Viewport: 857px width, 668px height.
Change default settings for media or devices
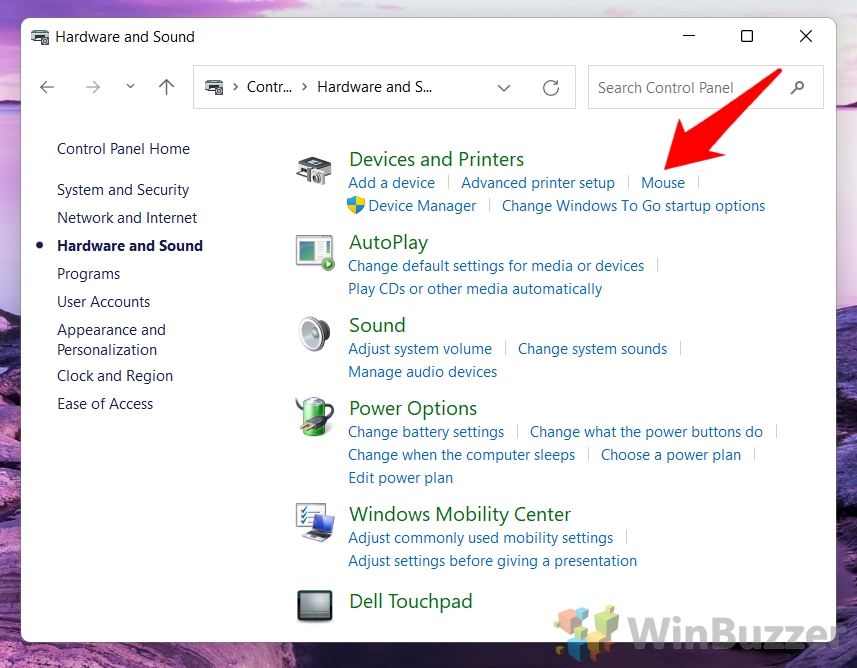(x=496, y=266)
